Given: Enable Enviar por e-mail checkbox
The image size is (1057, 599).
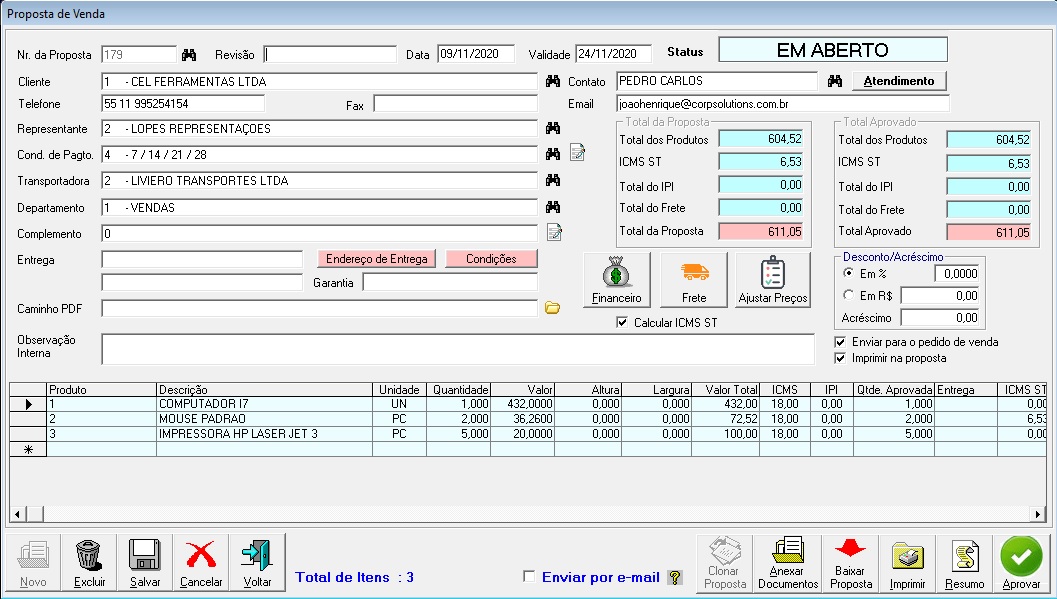Looking at the screenshot, I should [x=530, y=577].
